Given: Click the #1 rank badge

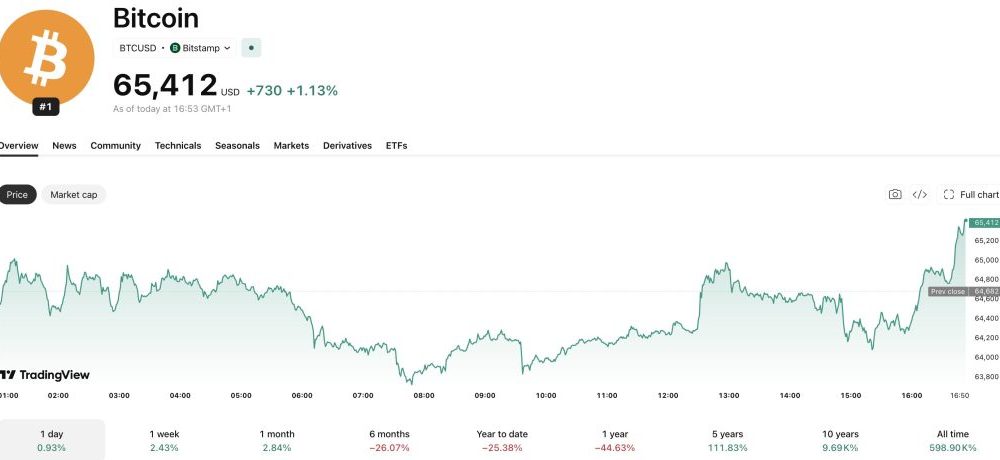Looking at the screenshot, I should pyautogui.click(x=46, y=107).
